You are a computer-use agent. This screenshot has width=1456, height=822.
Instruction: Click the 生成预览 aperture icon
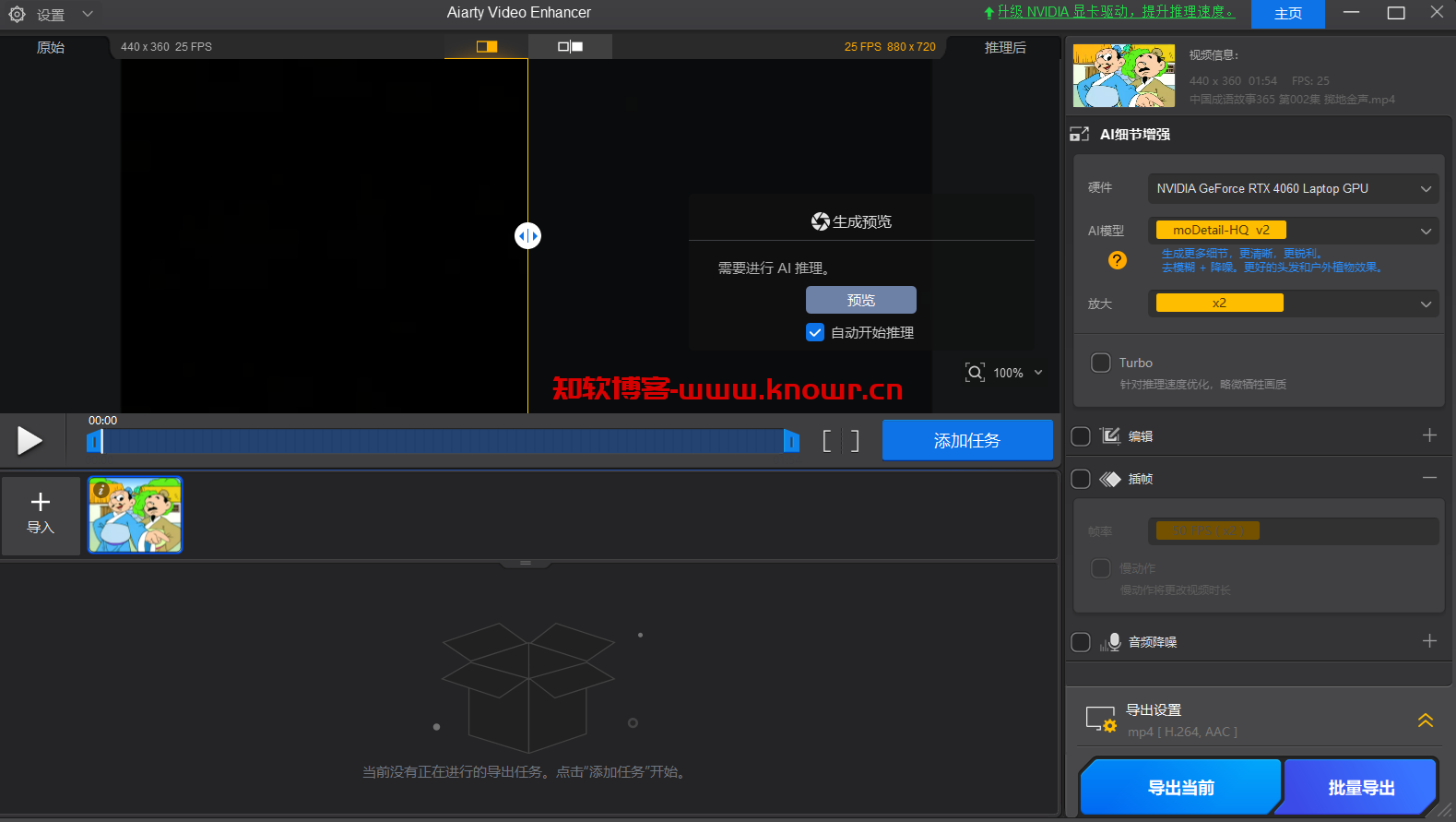pos(820,221)
